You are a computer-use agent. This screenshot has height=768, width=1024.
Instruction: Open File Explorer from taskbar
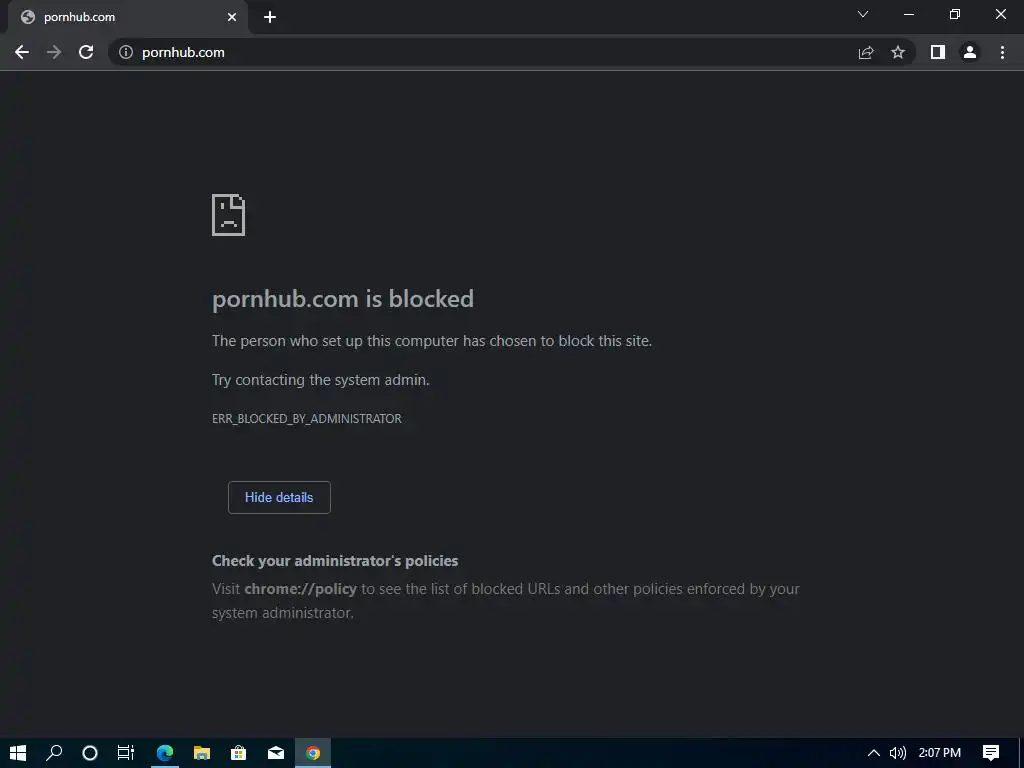point(202,753)
